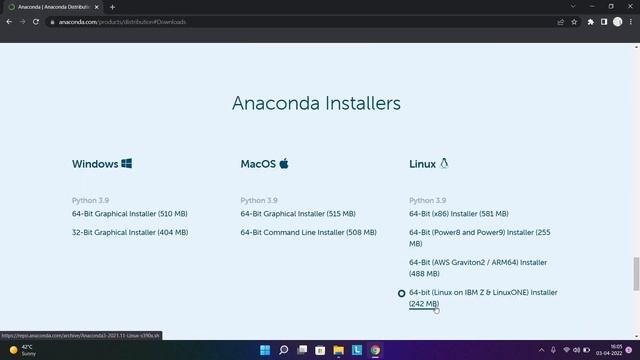Open taskbar Search

click(x=283, y=350)
